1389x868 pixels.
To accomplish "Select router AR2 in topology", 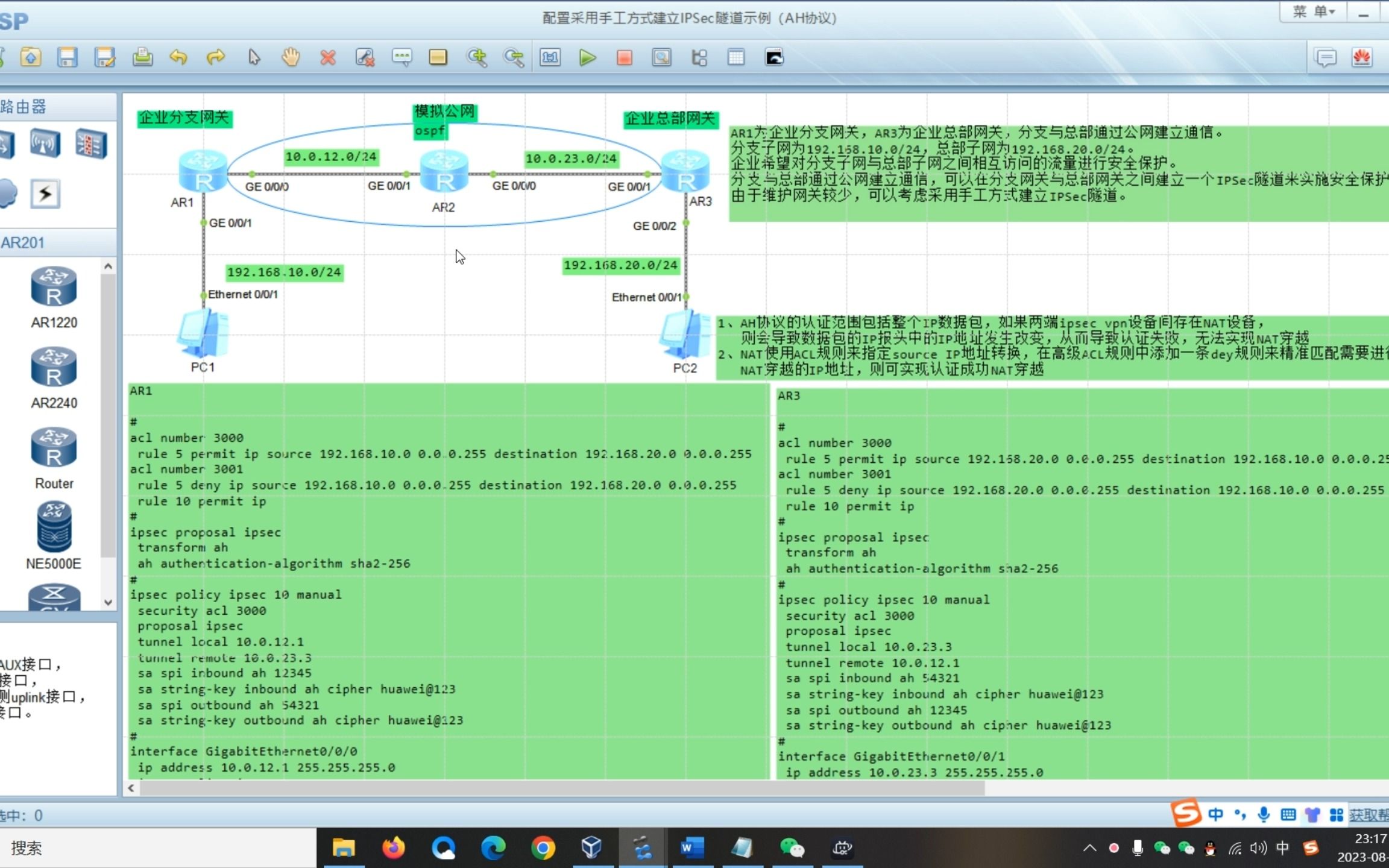I will [444, 171].
